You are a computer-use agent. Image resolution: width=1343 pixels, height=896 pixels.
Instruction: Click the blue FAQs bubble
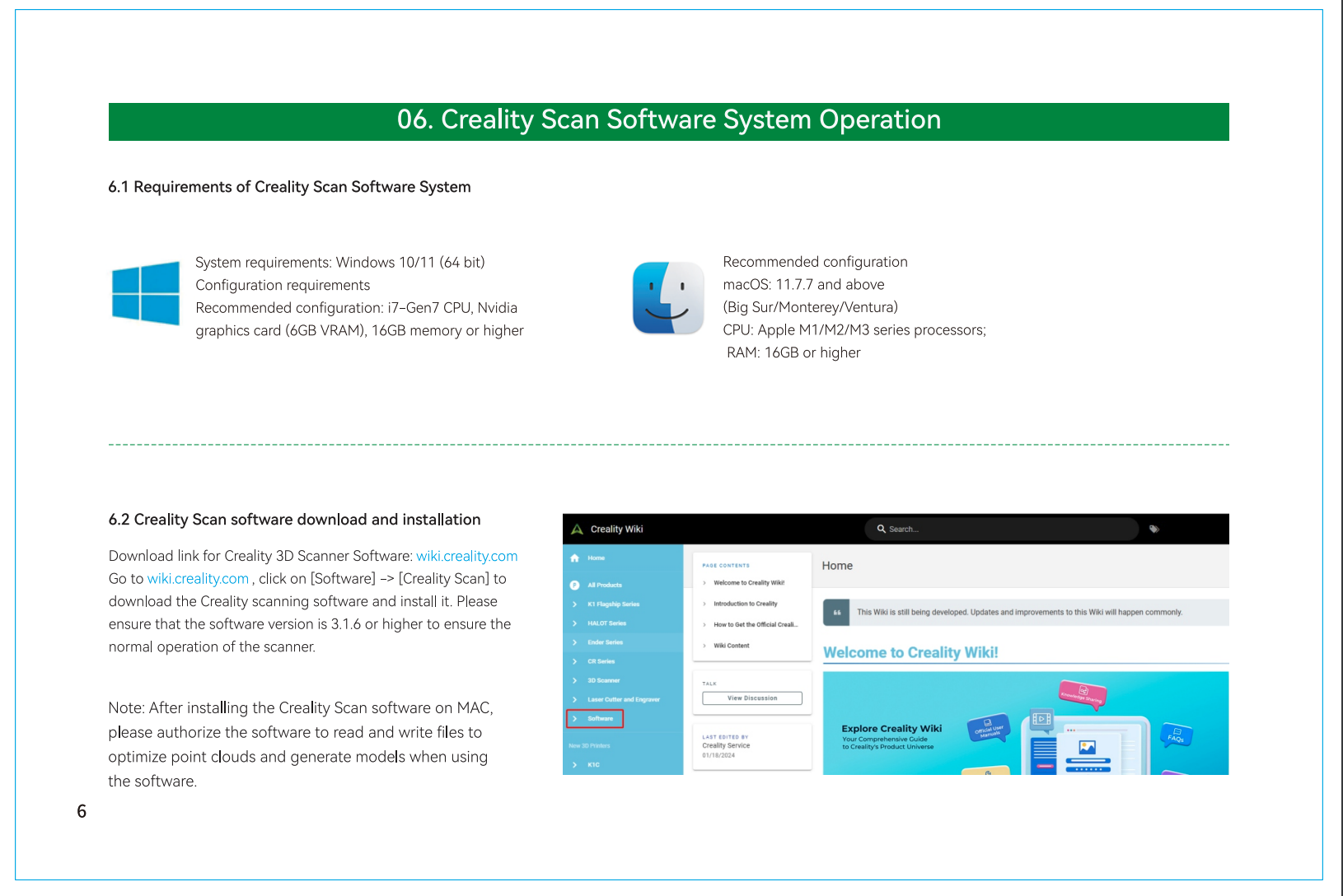click(x=1176, y=735)
